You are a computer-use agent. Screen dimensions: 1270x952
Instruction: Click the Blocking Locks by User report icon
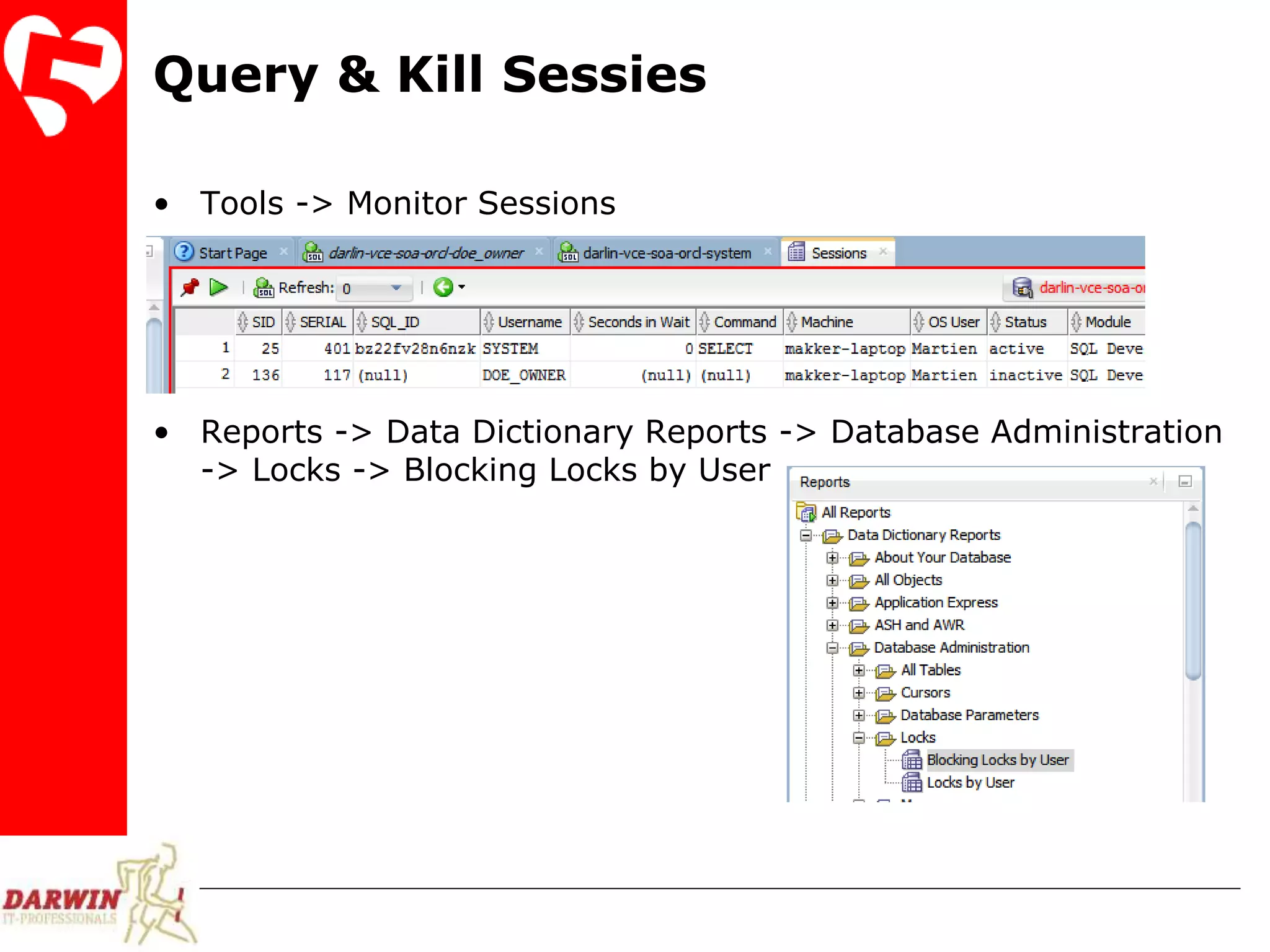912,760
